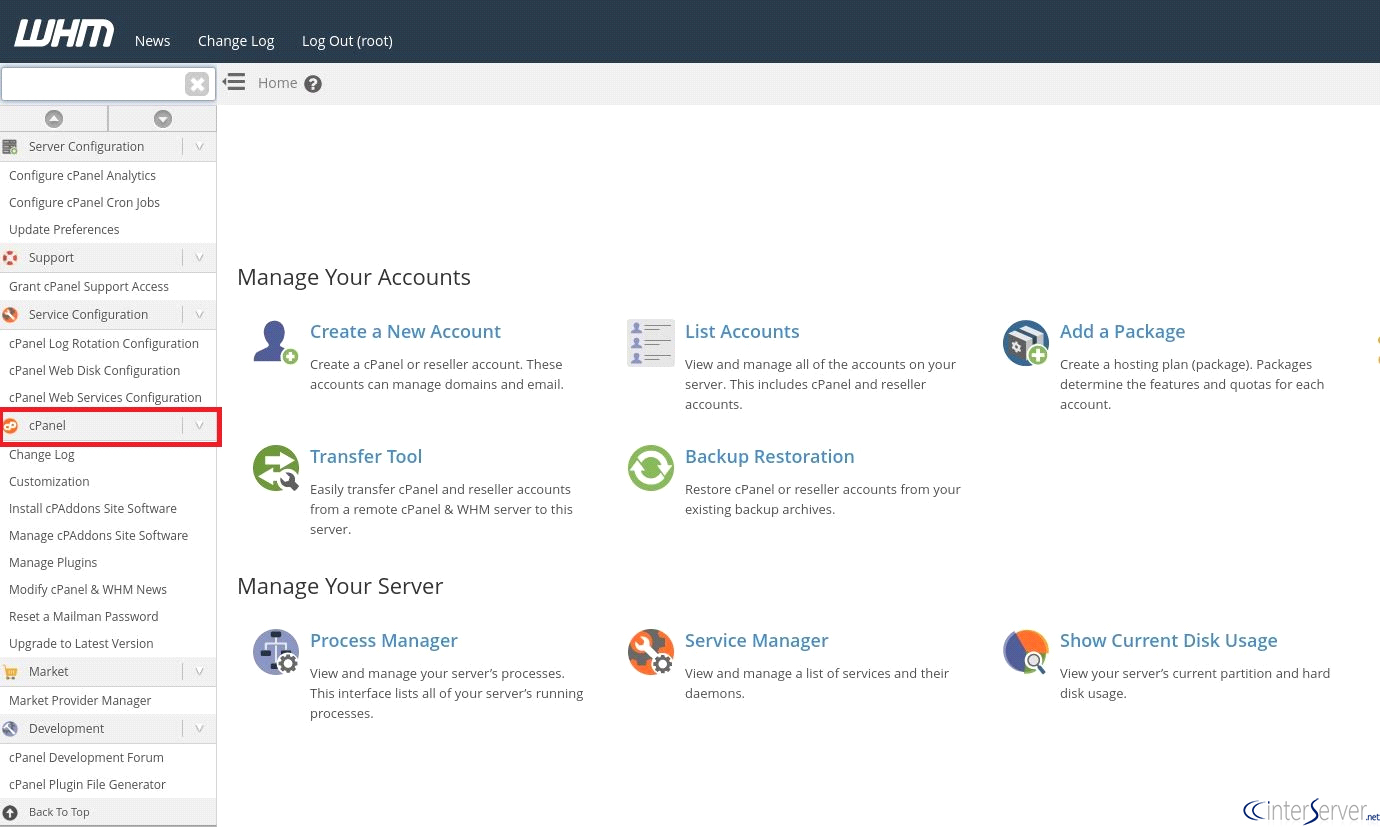This screenshot has width=1380, height=827.
Task: Collapse the cPanel section chevron
Action: tap(199, 426)
